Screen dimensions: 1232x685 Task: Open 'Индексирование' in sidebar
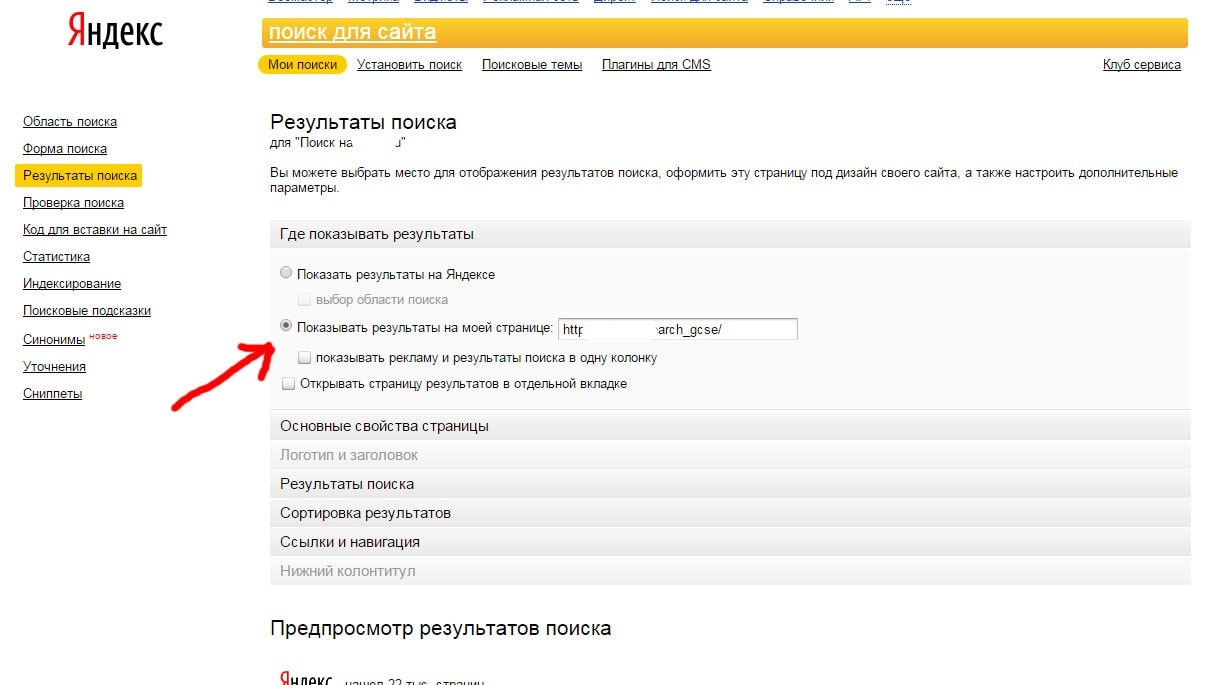[72, 284]
